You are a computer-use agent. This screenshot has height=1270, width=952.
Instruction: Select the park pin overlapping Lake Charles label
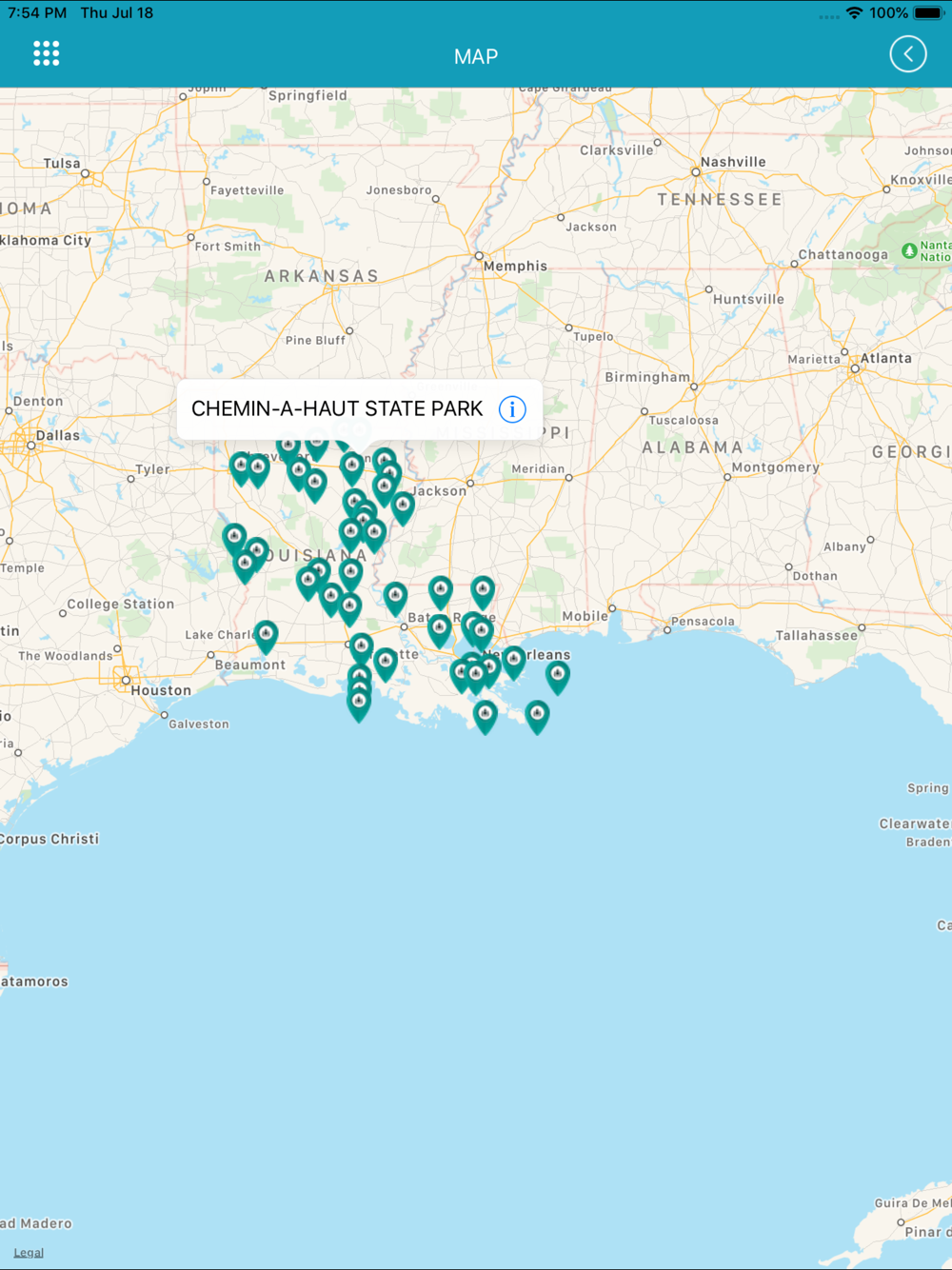coord(266,637)
